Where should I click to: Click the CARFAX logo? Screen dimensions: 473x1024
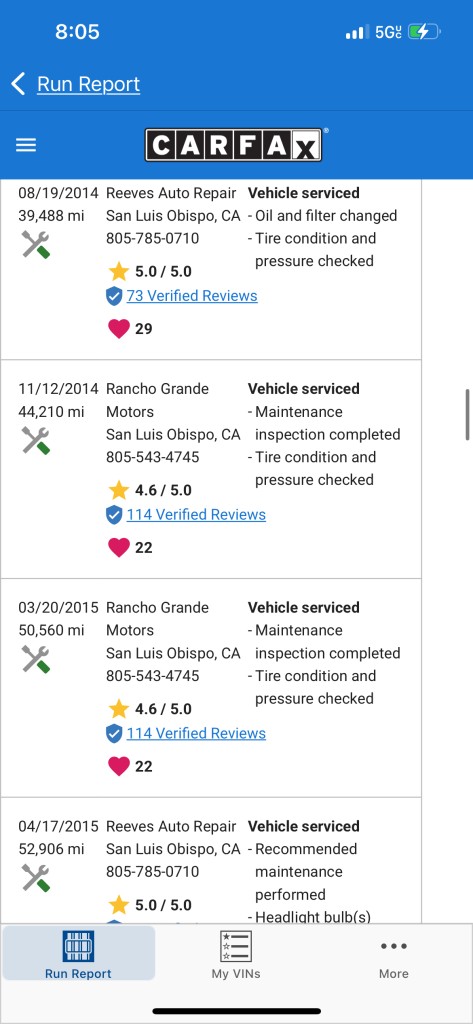point(233,145)
